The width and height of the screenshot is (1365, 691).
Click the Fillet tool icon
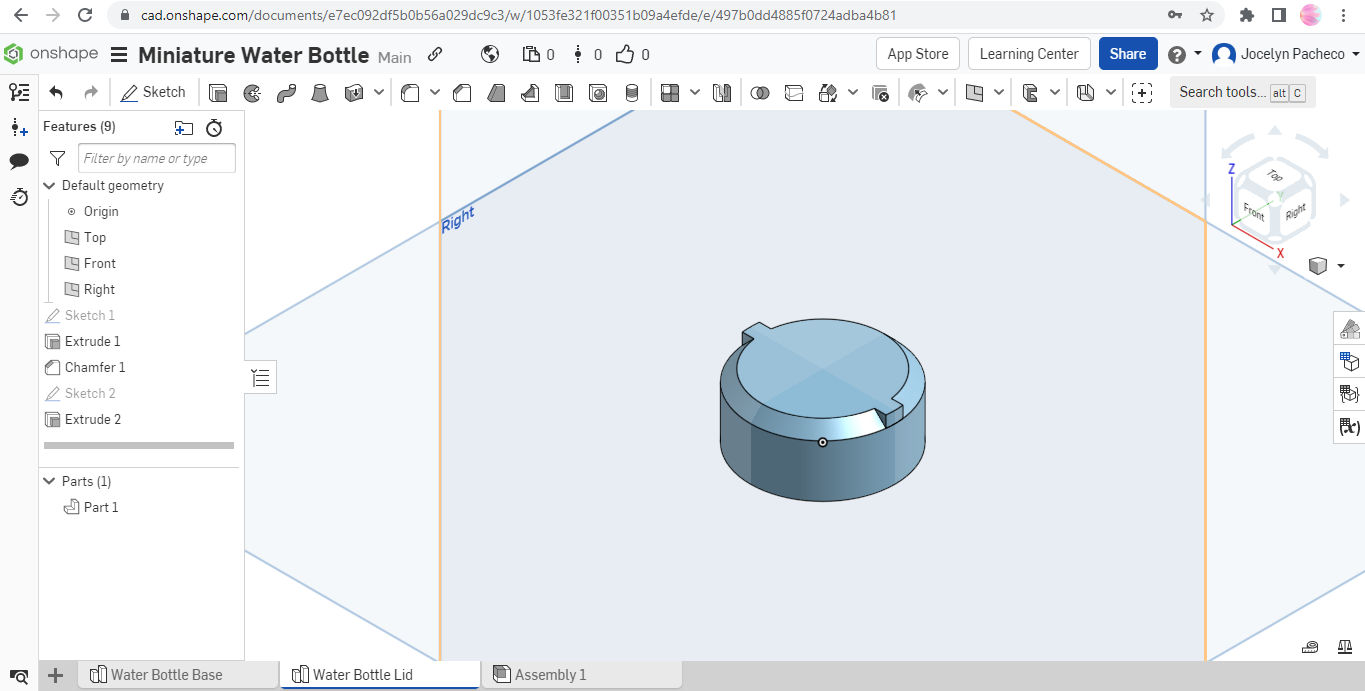click(x=410, y=93)
